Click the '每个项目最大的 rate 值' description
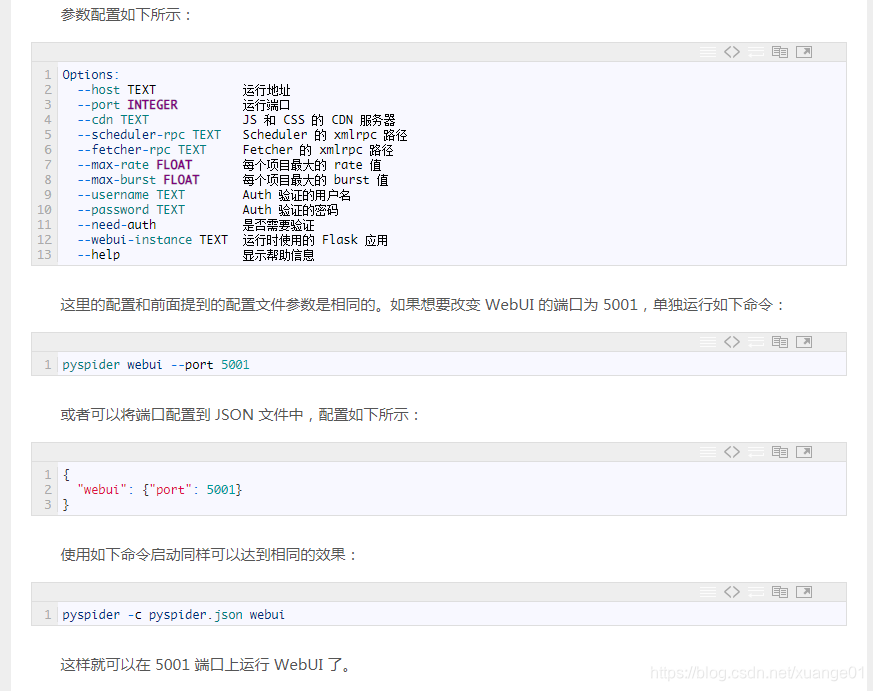 point(312,165)
